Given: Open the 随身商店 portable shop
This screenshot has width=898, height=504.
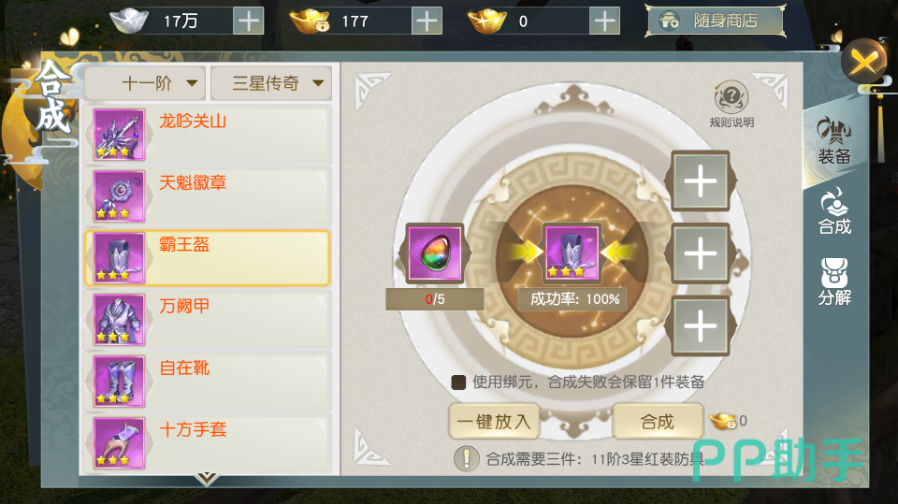Looking at the screenshot, I should [x=715, y=21].
